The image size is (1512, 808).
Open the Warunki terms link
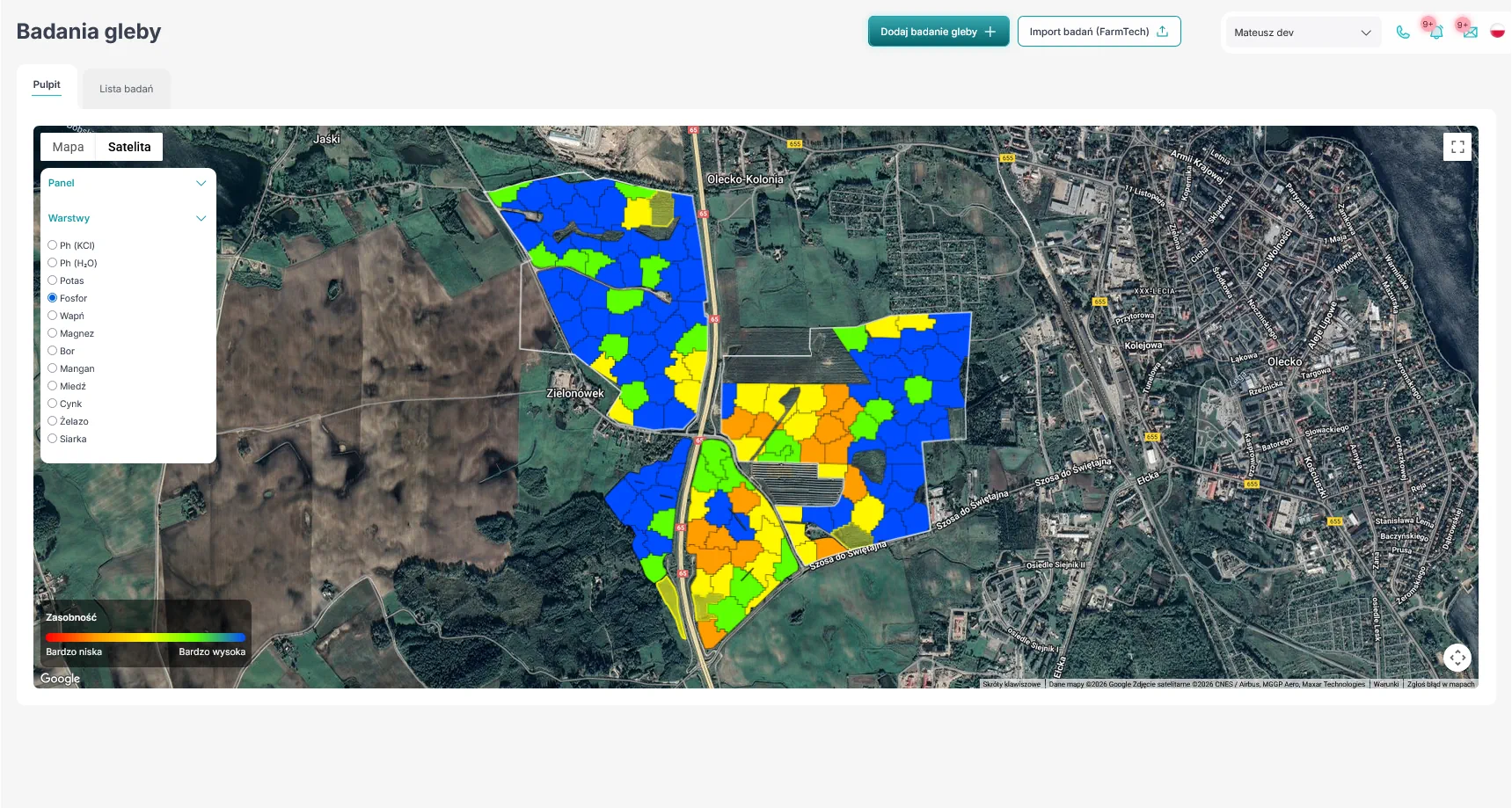[x=1385, y=684]
